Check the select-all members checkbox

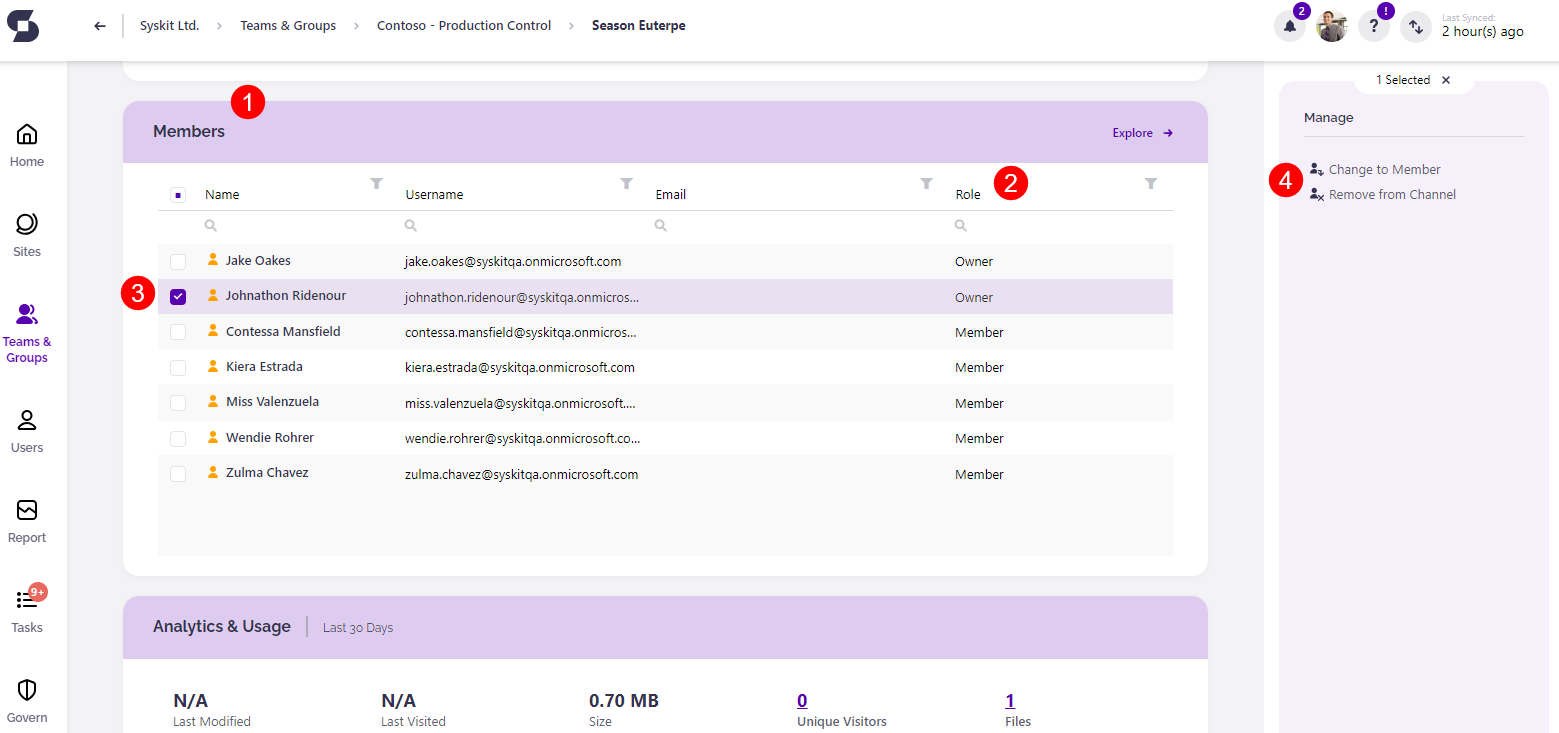[178, 195]
